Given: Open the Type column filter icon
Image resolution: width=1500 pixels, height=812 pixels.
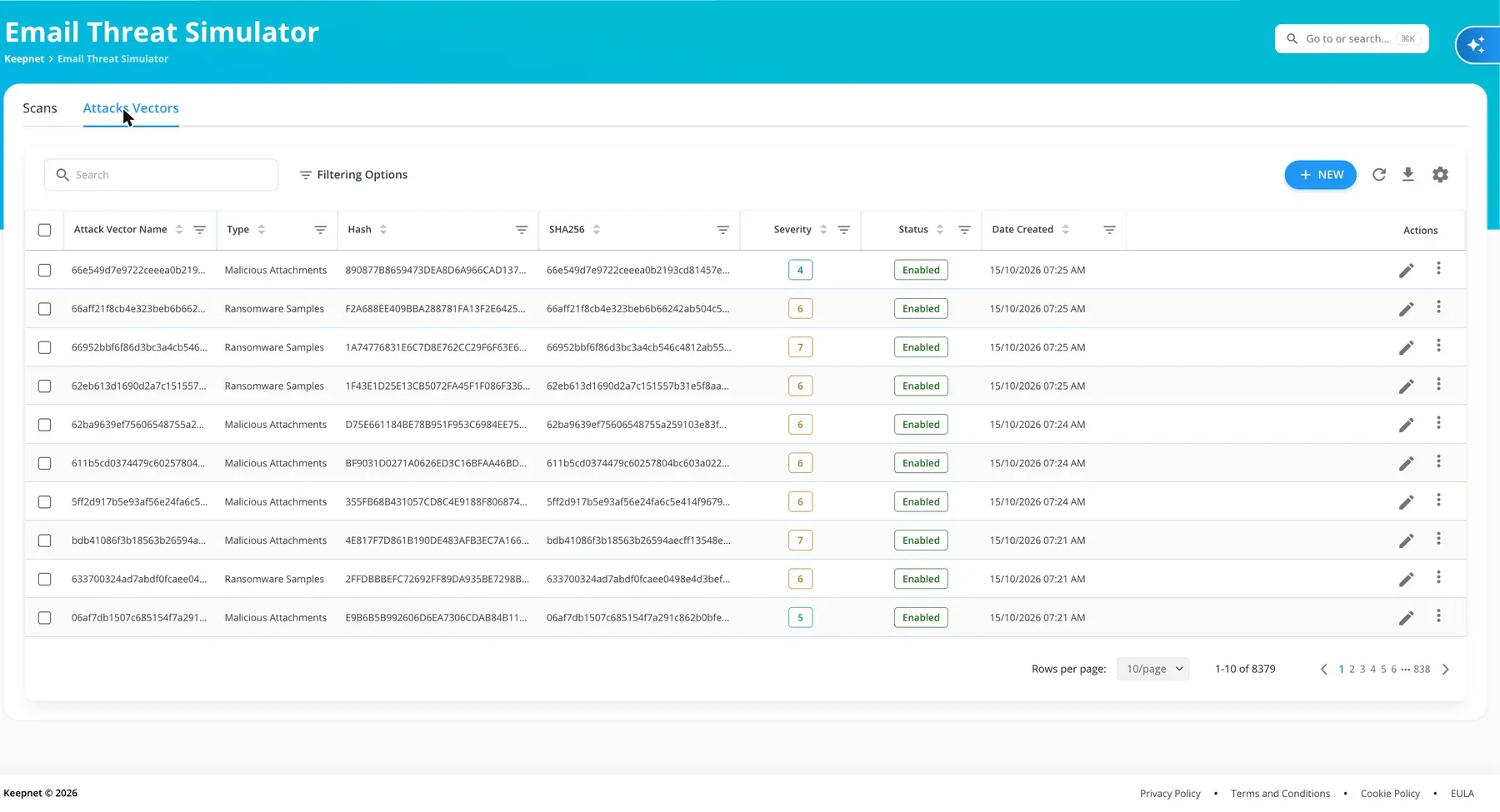Looking at the screenshot, I should point(320,230).
